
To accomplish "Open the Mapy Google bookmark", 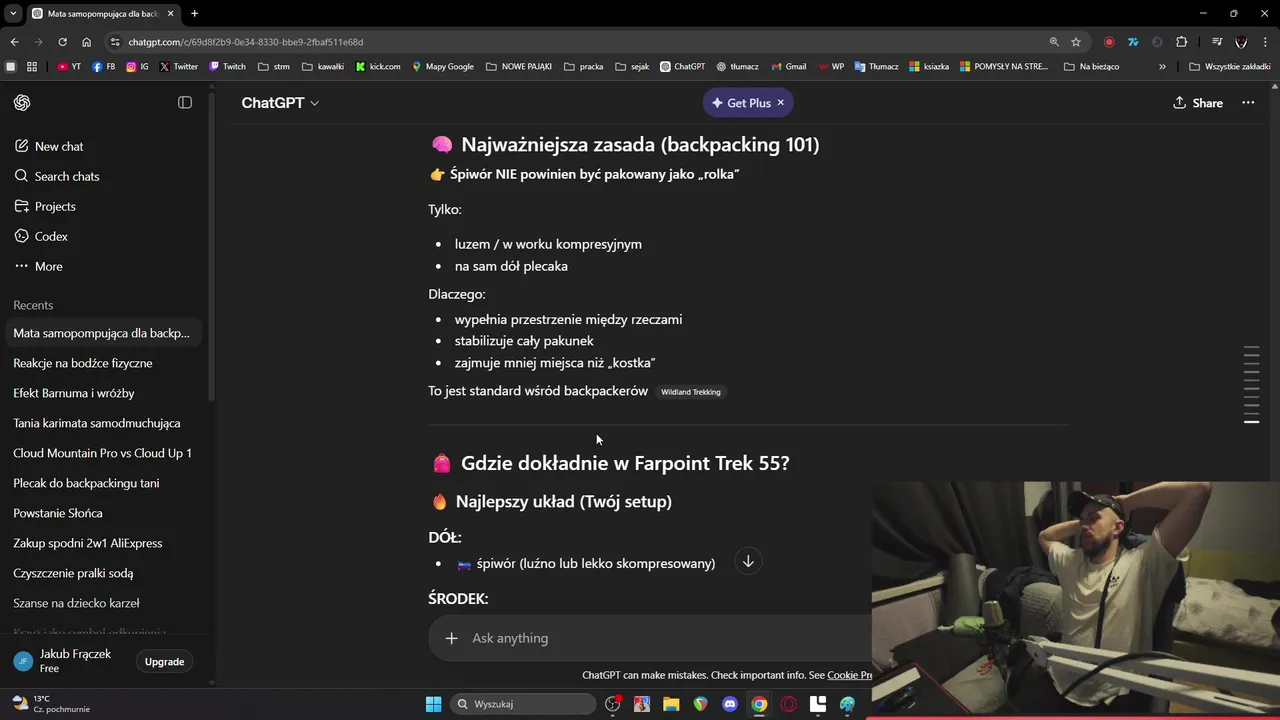I will tap(442, 67).
